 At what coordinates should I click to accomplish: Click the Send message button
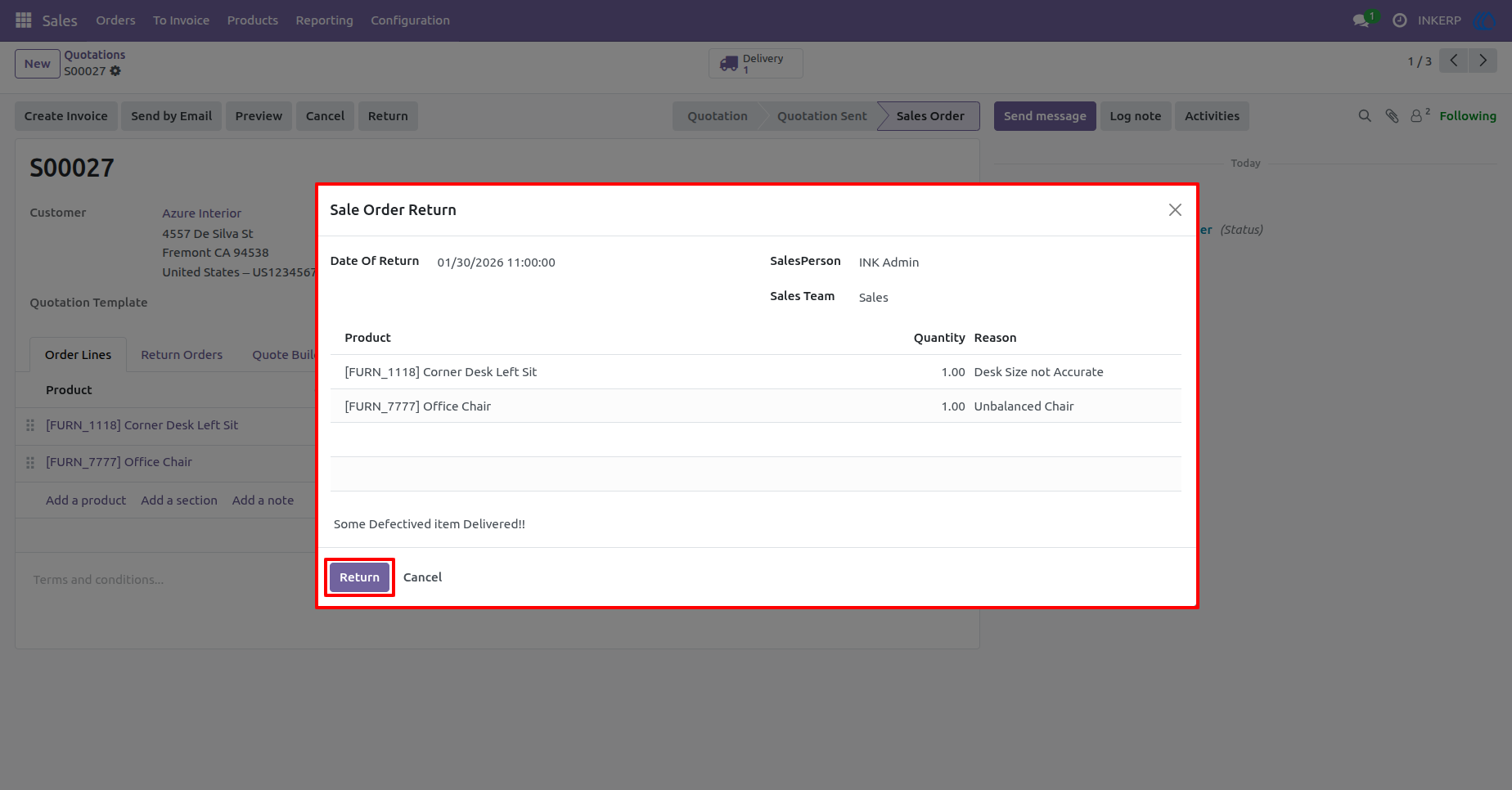pyautogui.click(x=1045, y=116)
